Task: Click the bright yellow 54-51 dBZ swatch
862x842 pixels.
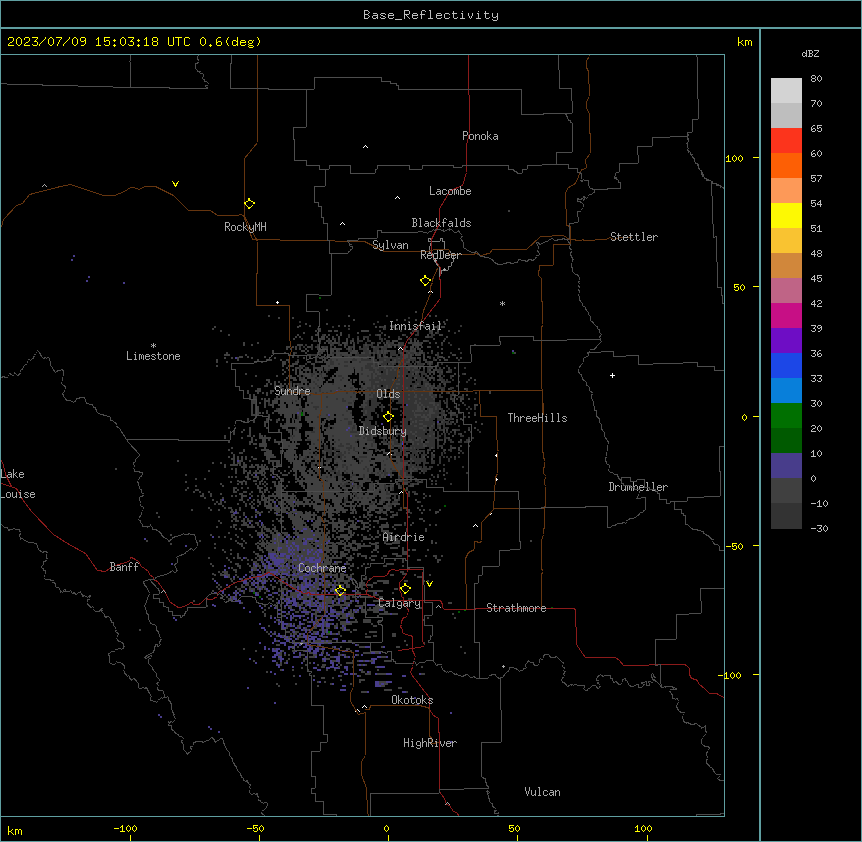Action: 786,215
